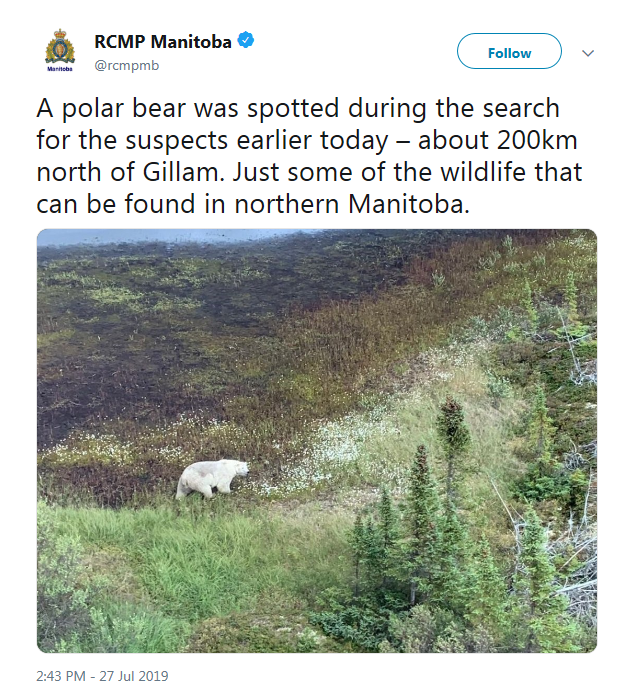Follow the RCMP Manitoba account
The width and height of the screenshot is (634, 697).
click(x=509, y=51)
